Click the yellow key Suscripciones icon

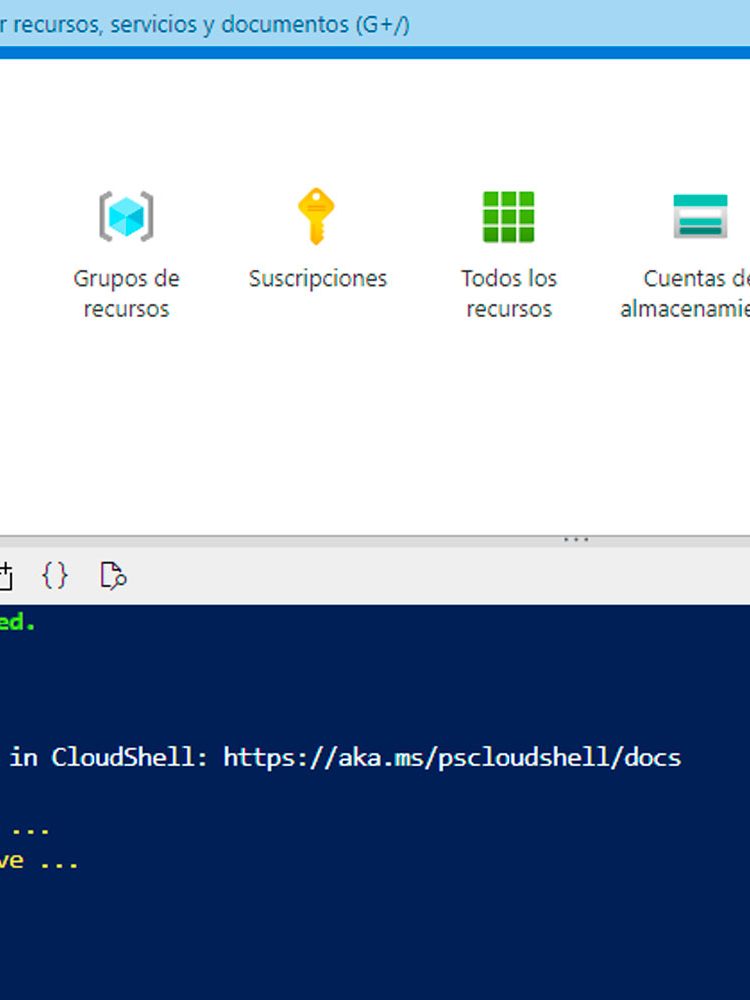(x=316, y=216)
